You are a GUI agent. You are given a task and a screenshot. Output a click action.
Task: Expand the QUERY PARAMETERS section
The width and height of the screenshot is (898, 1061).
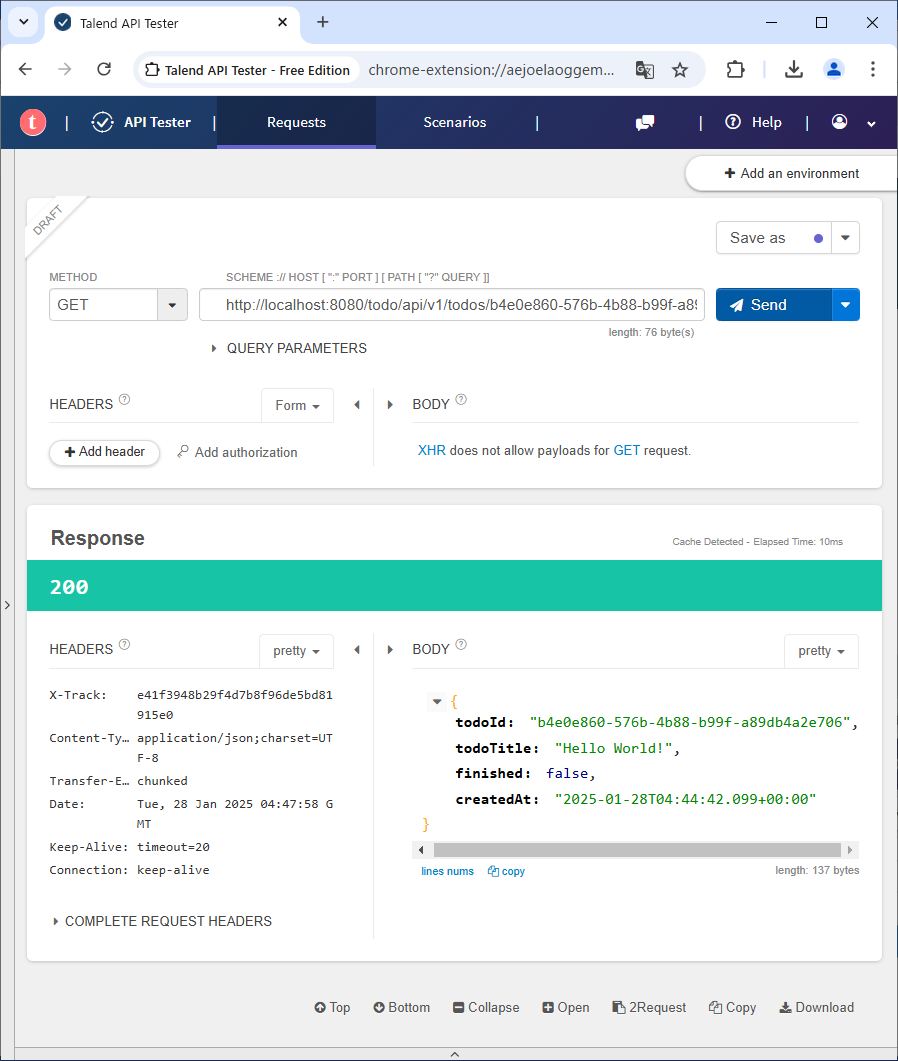coord(288,348)
